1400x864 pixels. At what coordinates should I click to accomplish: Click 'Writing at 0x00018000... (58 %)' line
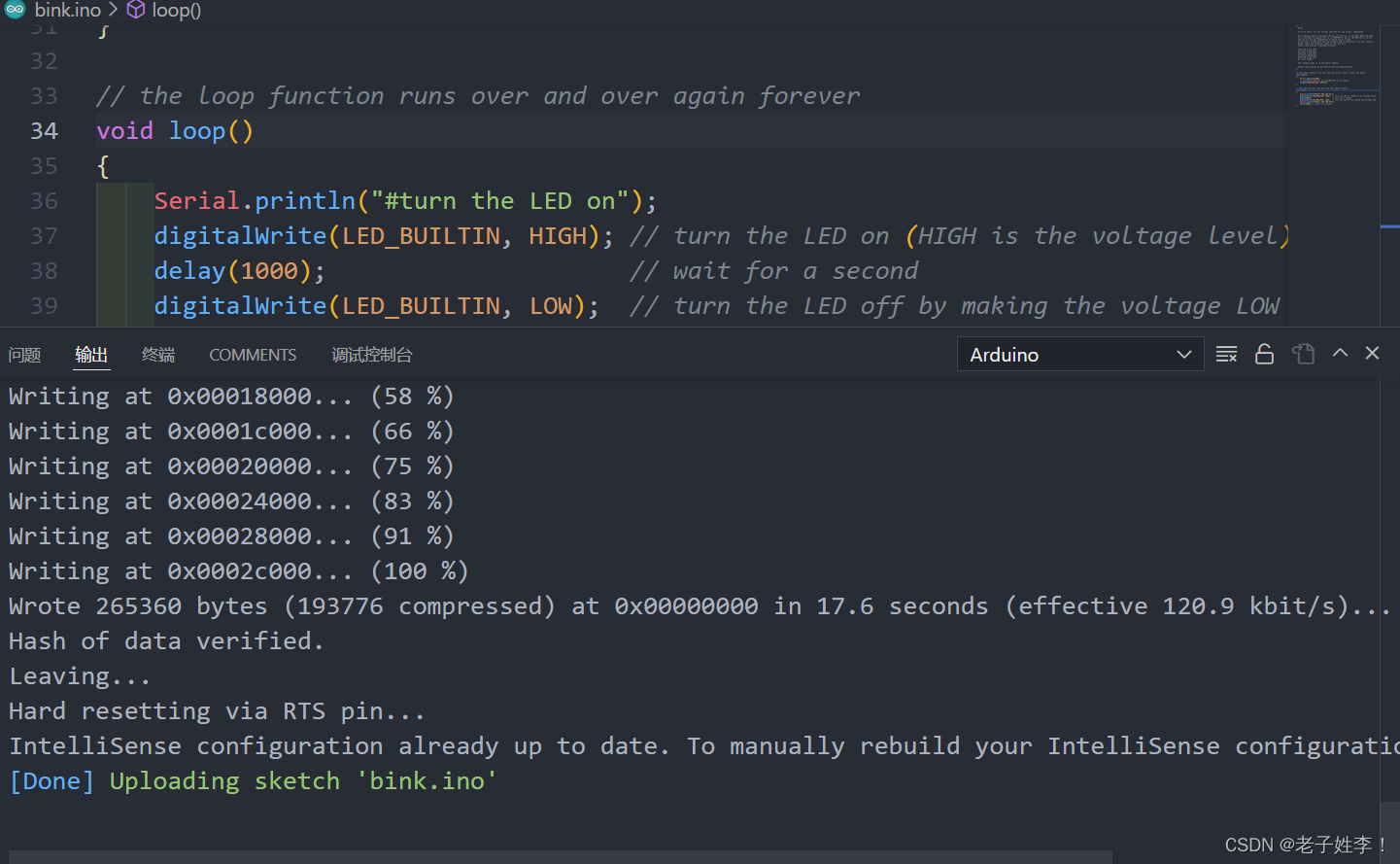(x=231, y=396)
